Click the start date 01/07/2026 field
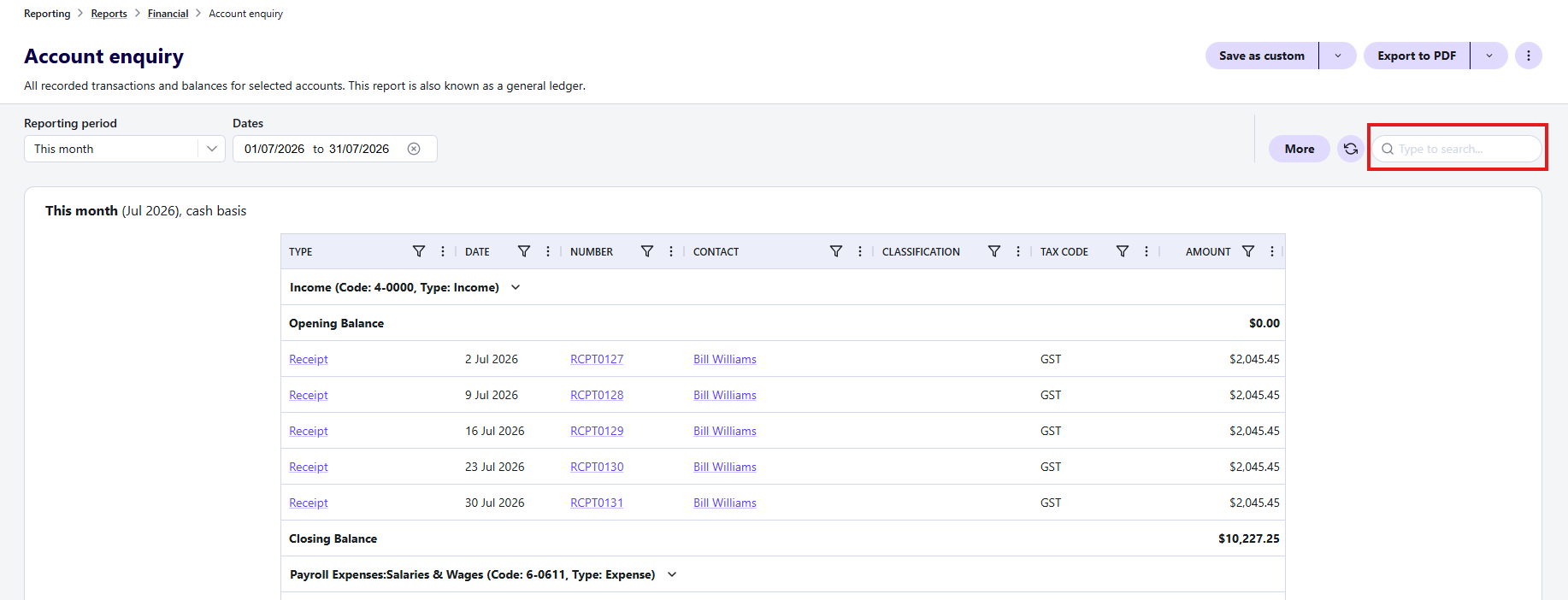The height and width of the screenshot is (600, 1568). pyautogui.click(x=274, y=149)
